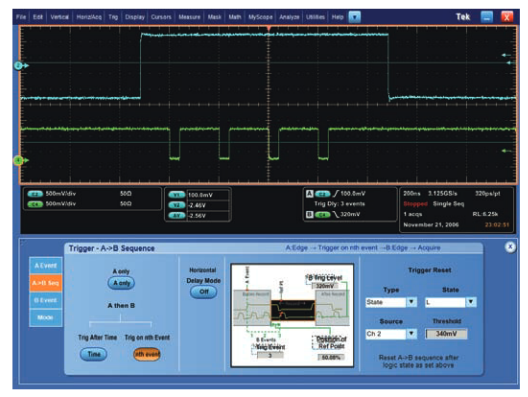The image size is (528, 397).
Task: Open the Edit menu
Action: [x=38, y=17]
